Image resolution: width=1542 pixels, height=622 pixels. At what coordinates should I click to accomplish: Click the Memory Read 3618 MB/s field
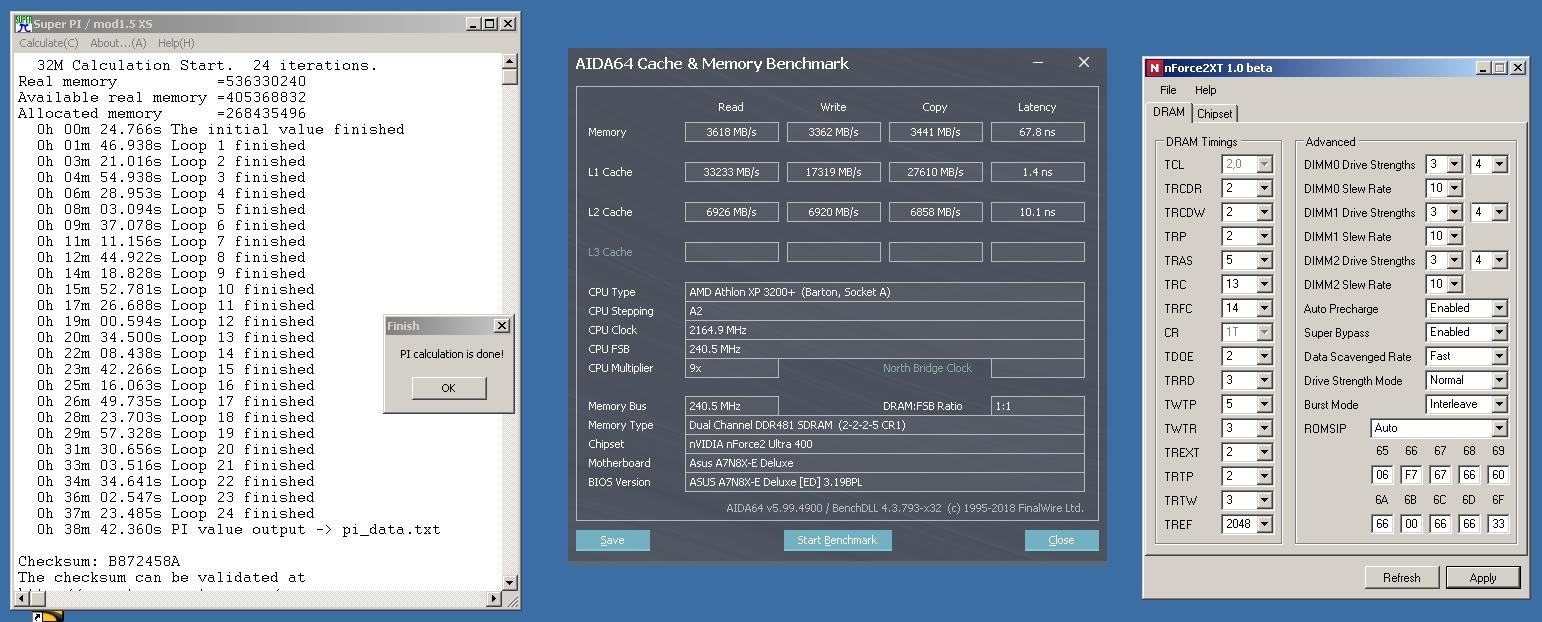tap(732, 132)
